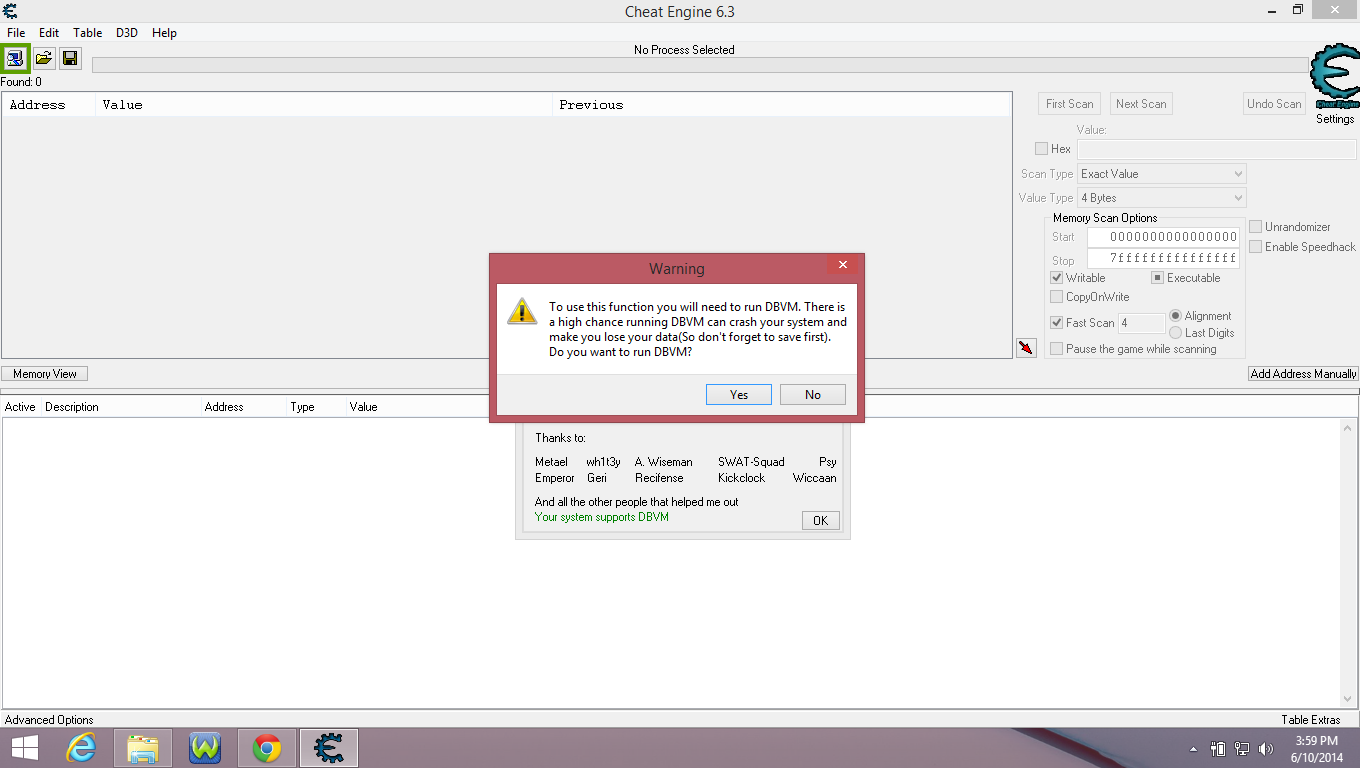Open Internet Explorer from taskbar
The image size is (1360, 768).
81,748
